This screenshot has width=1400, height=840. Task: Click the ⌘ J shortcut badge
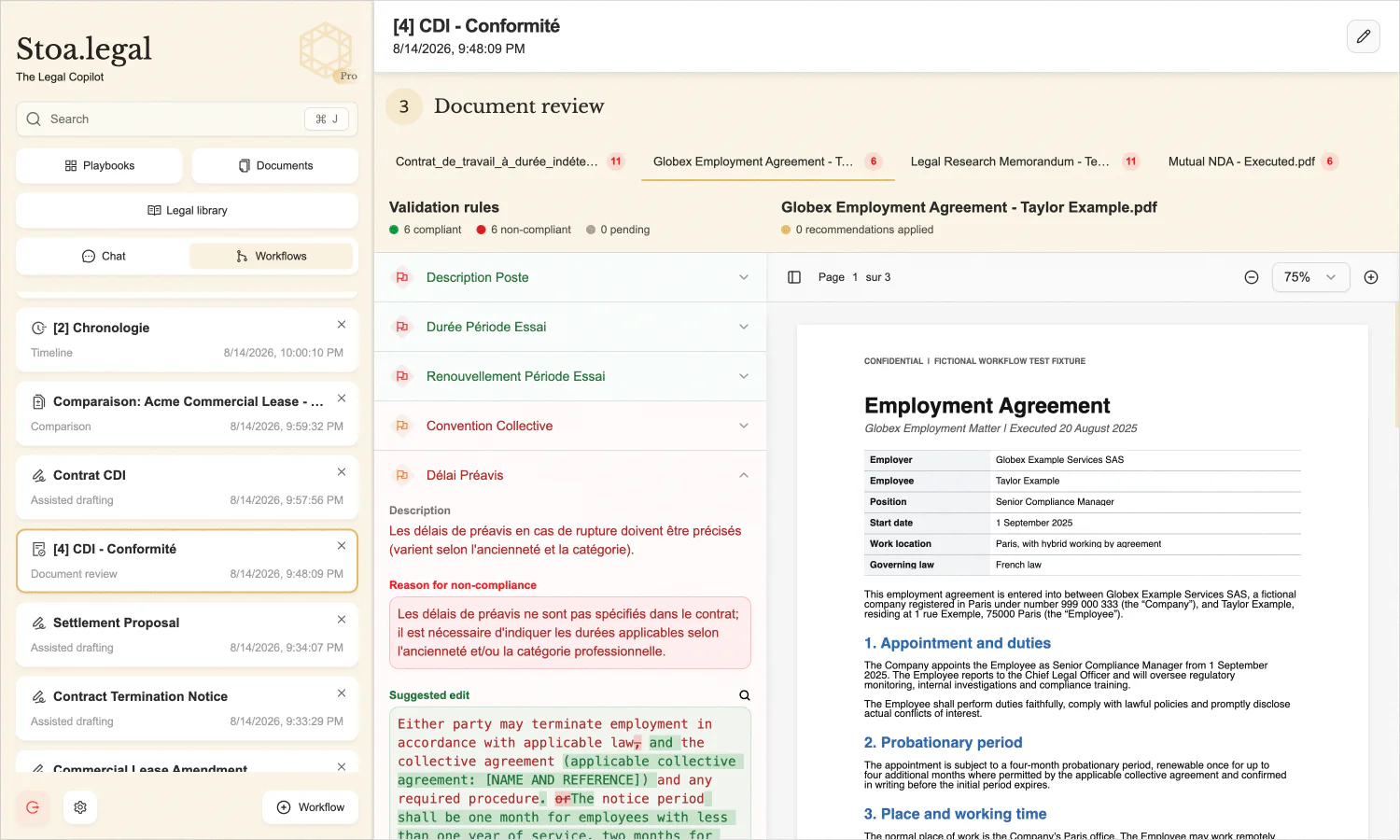click(327, 119)
